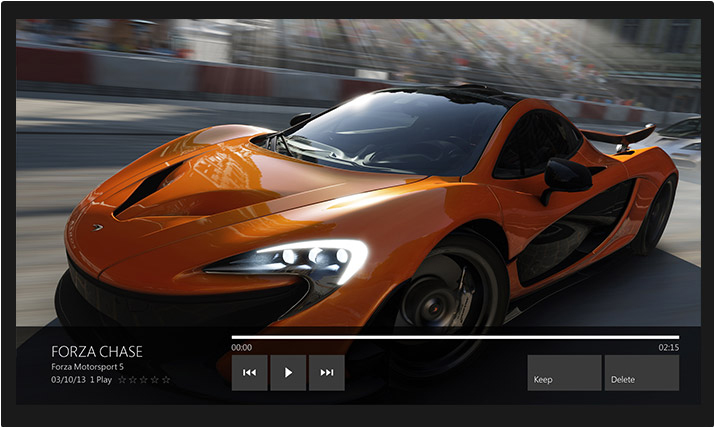Image resolution: width=715 pixels, height=427 pixels.
Task: Give the clip a two-star rating
Action: (134, 380)
